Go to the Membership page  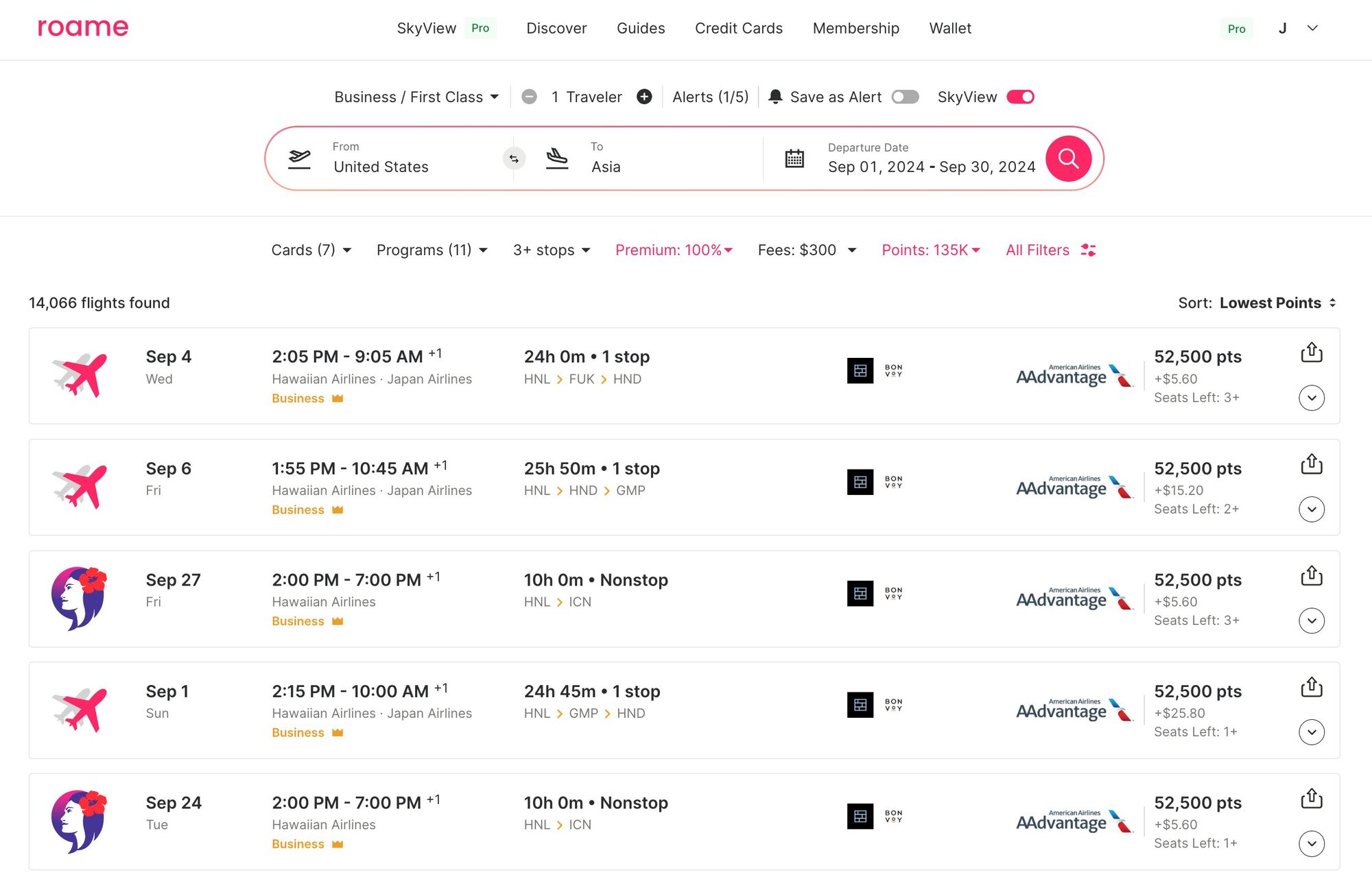pos(855,28)
